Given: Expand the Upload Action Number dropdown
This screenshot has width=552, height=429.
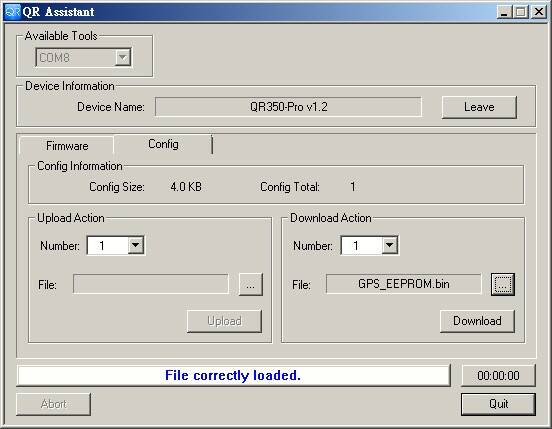Looking at the screenshot, I should (136, 245).
